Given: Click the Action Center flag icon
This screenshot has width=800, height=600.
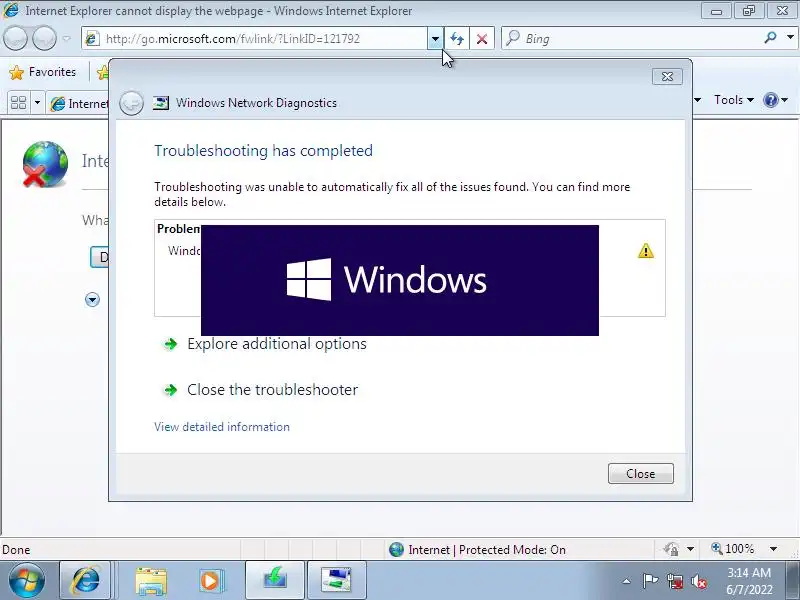Looking at the screenshot, I should click(x=650, y=581).
